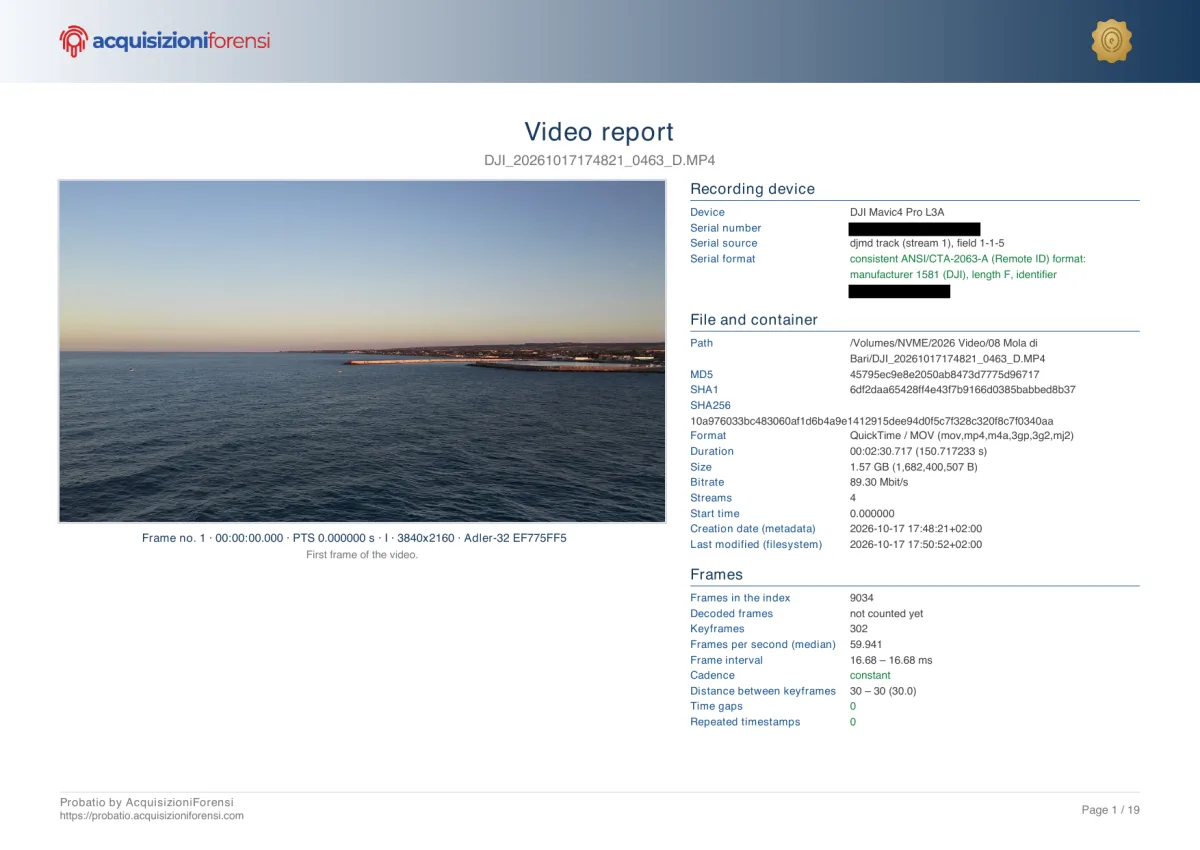Click the "SHA1" label
Screen dimensions: 1200x850
coord(704,390)
